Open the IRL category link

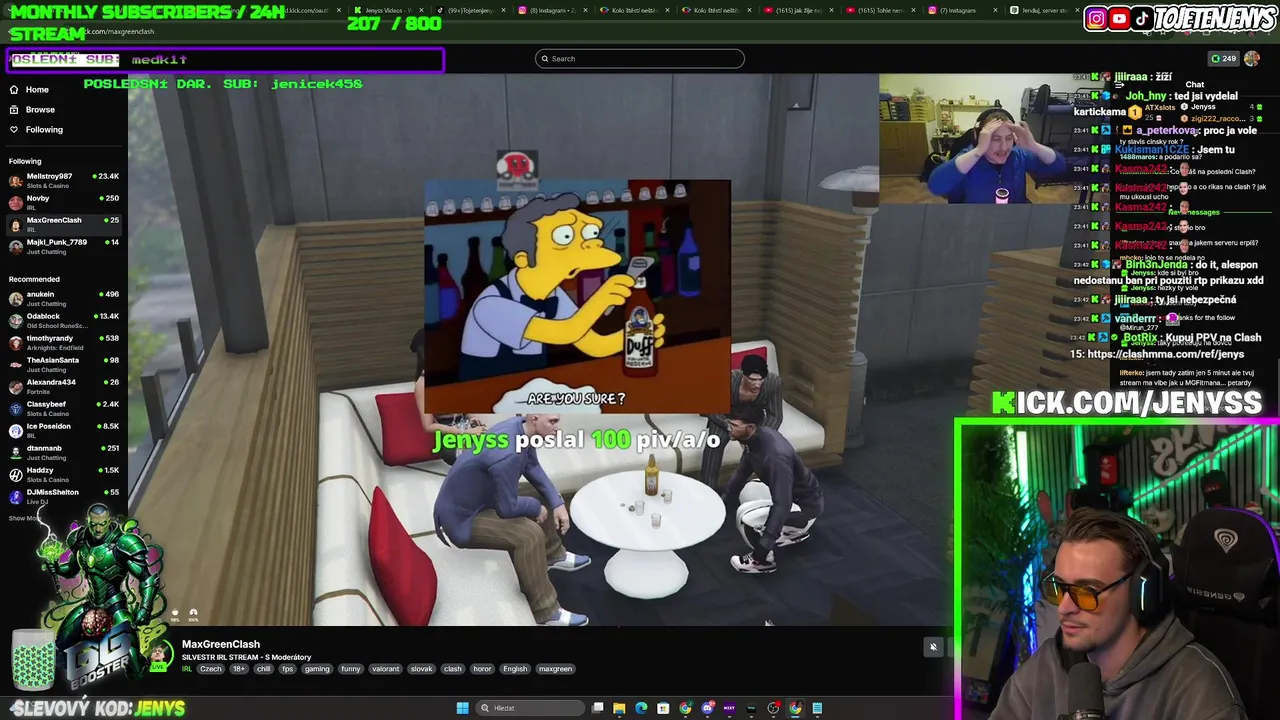point(187,669)
